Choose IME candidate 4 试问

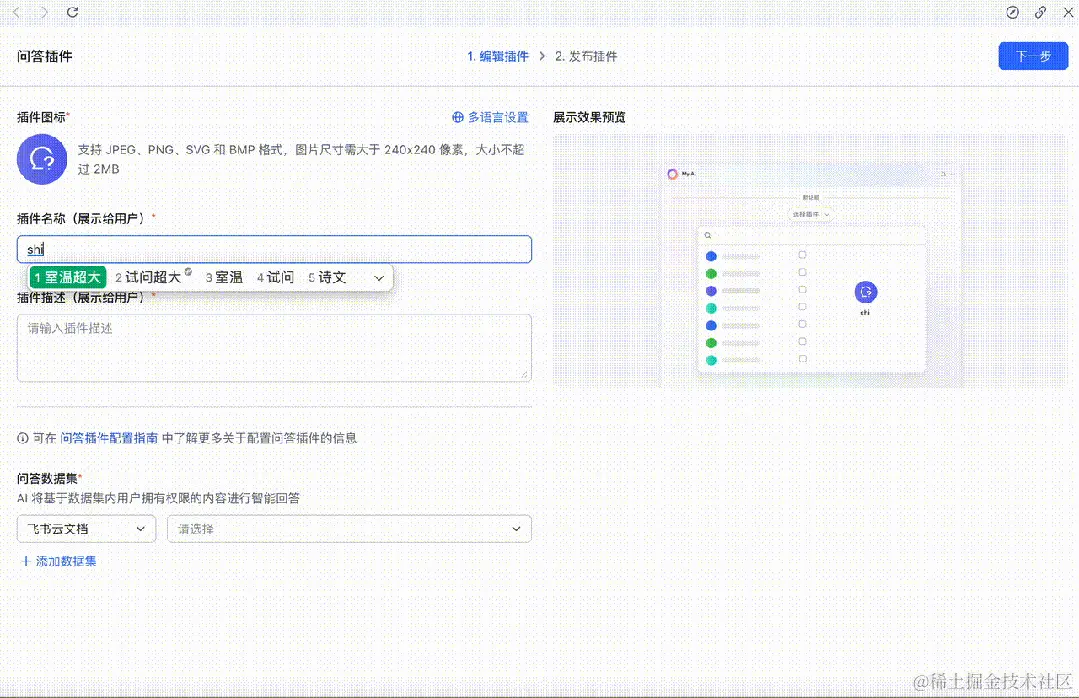tap(275, 277)
